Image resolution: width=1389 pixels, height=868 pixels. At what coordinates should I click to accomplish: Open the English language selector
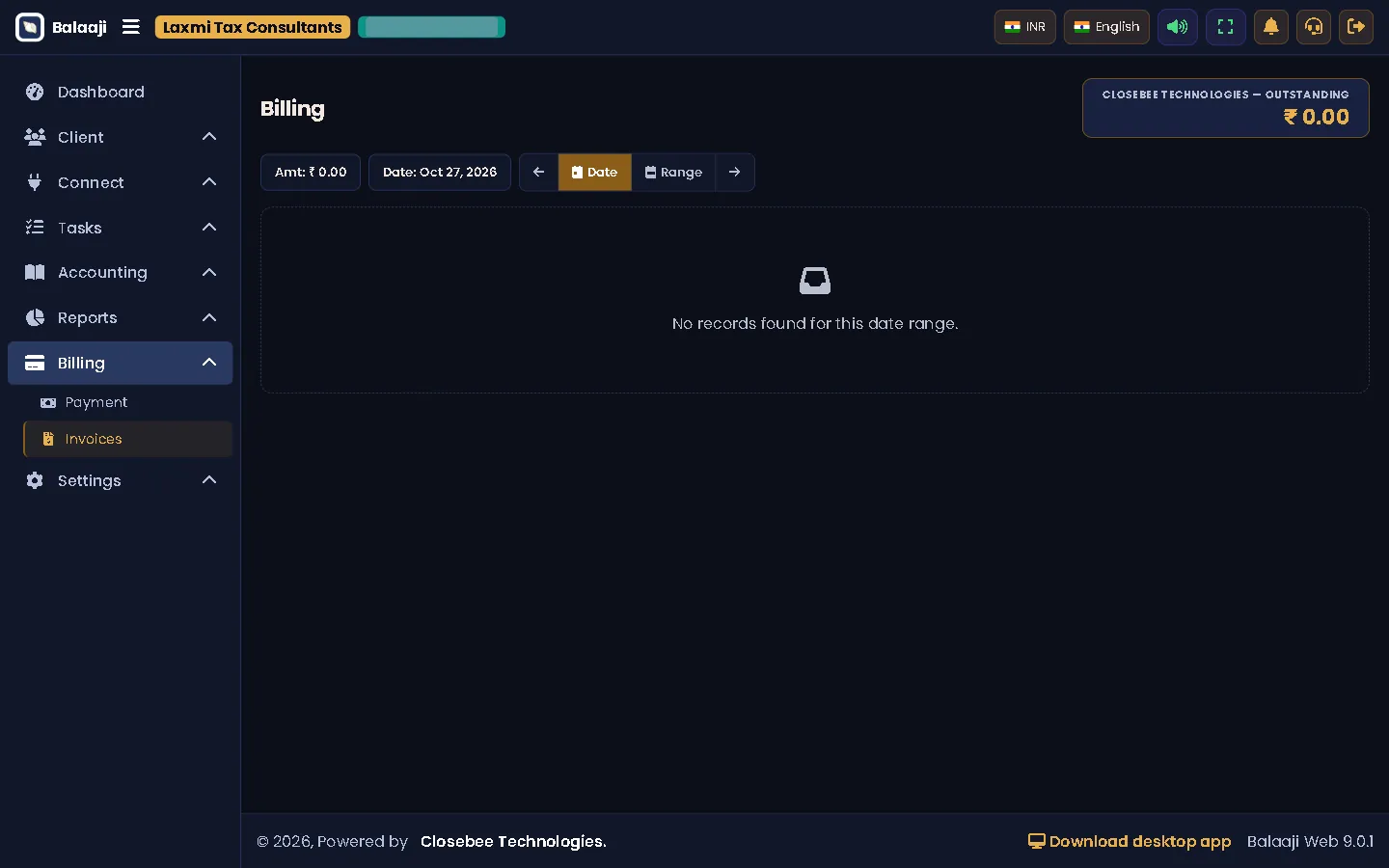[x=1106, y=27]
